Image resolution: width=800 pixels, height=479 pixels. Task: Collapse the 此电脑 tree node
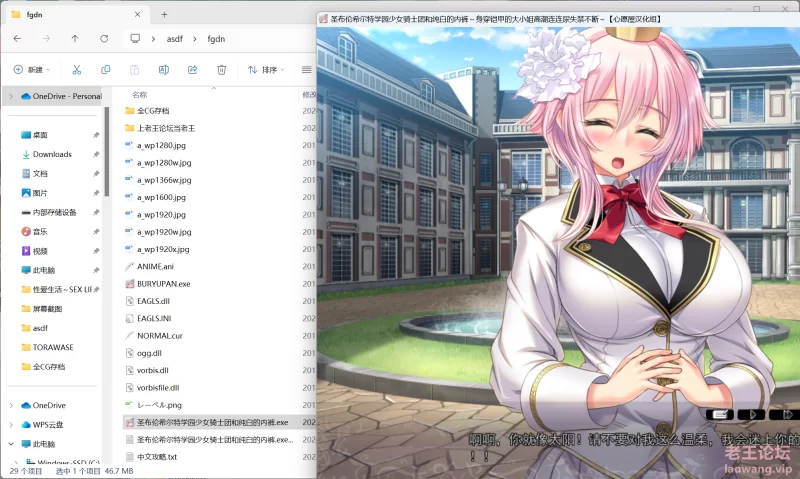coord(11,444)
